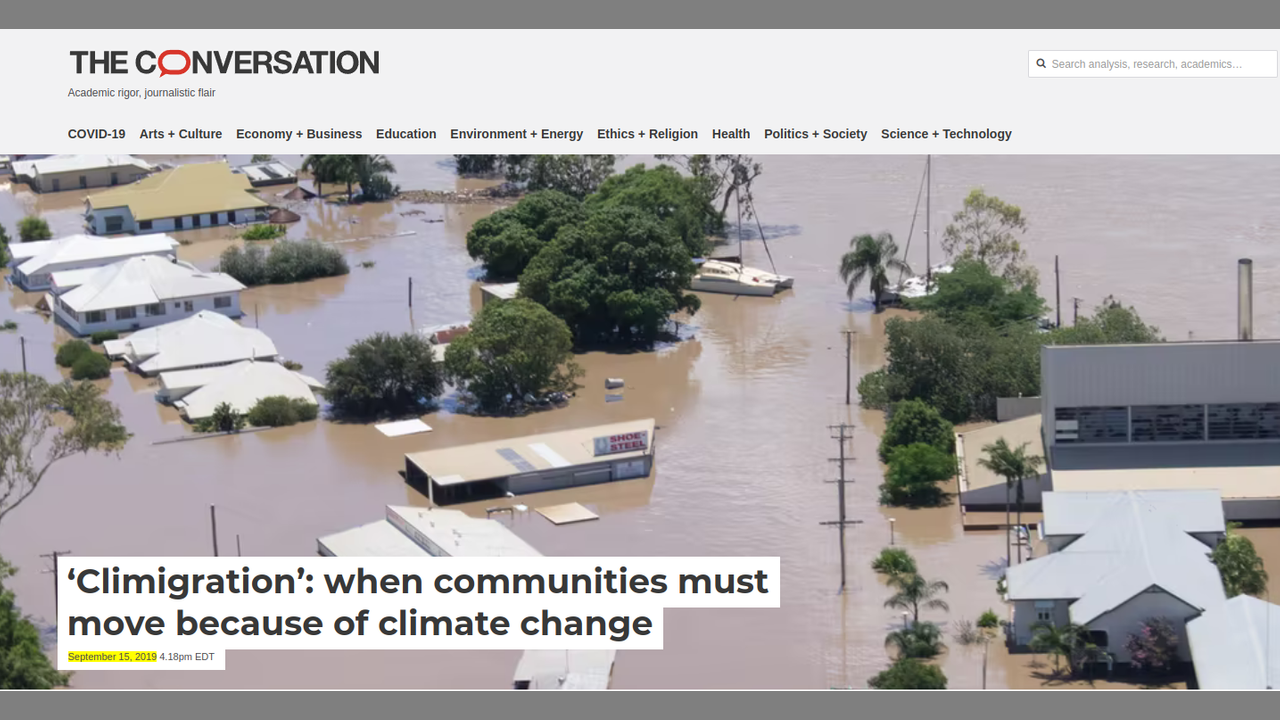Click the 'Climigration' article headline
Screen dimensions: 1280x720
417,602
